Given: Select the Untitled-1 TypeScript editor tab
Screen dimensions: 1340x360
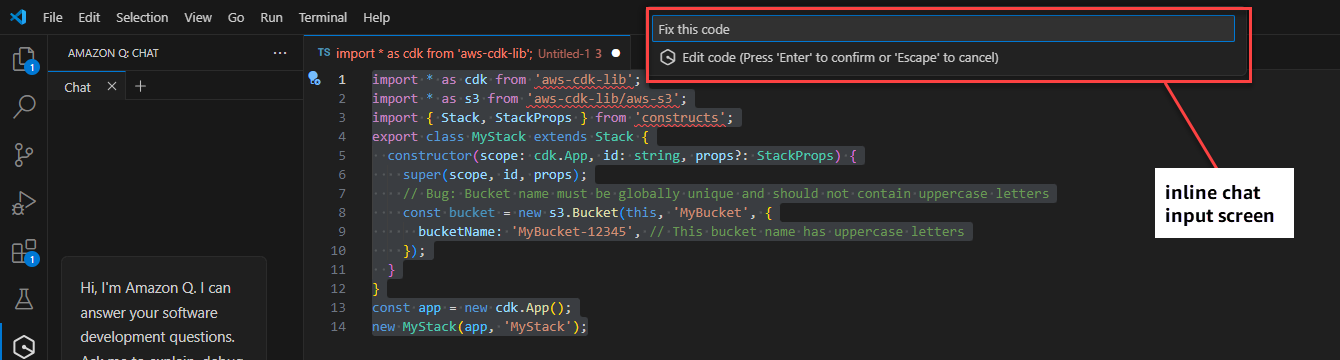Looking at the screenshot, I should click(468, 53).
